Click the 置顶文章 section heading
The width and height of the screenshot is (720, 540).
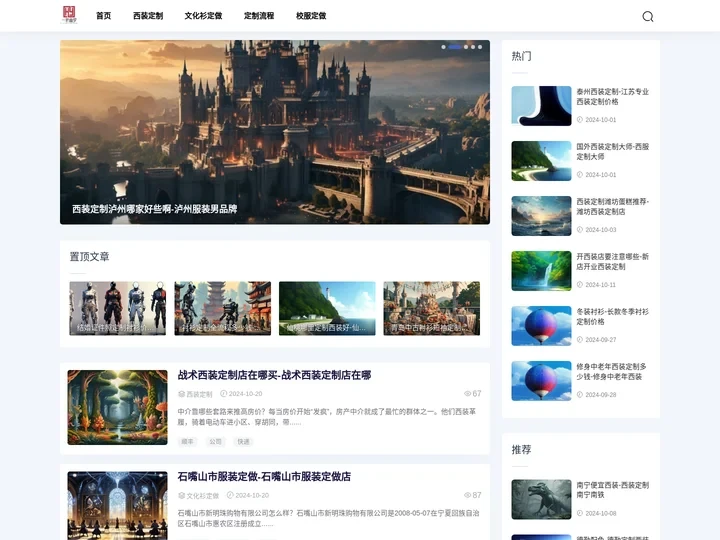coord(90,257)
